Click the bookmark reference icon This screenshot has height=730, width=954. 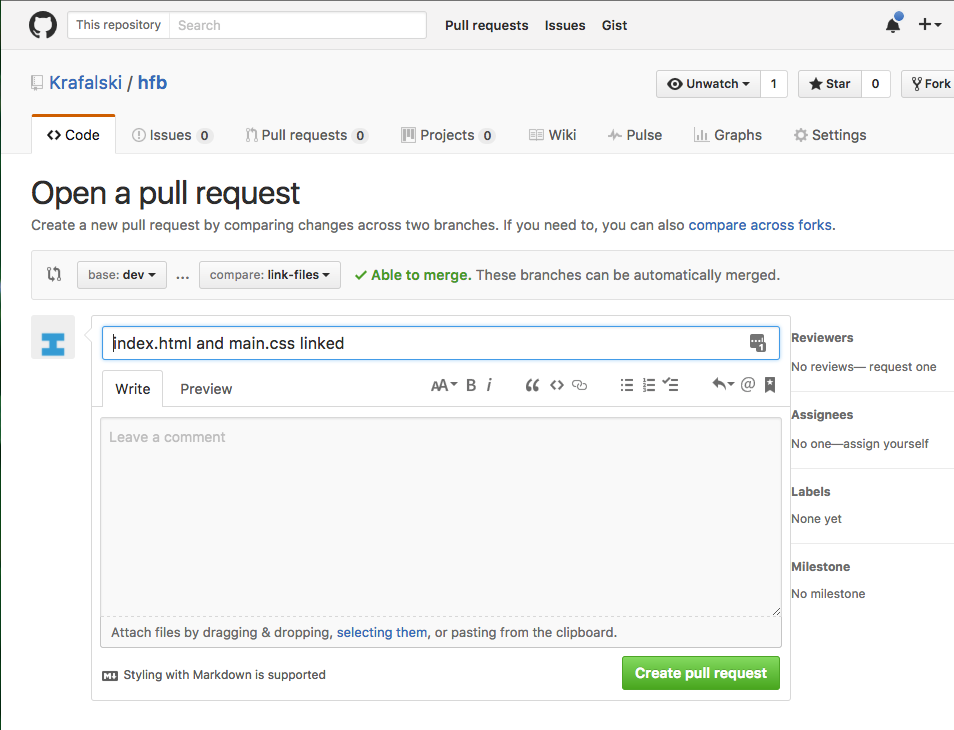(x=770, y=384)
